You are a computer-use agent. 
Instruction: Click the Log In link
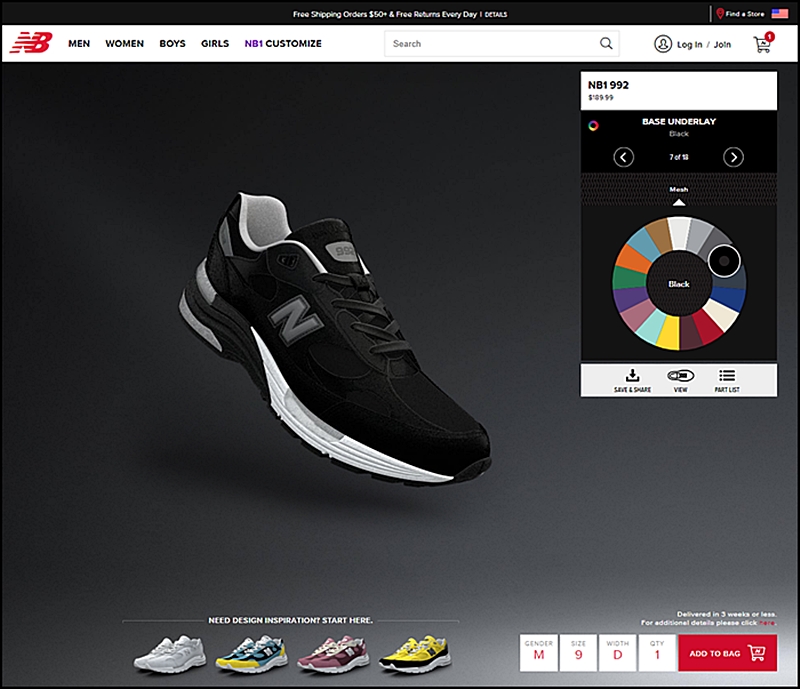(x=690, y=44)
